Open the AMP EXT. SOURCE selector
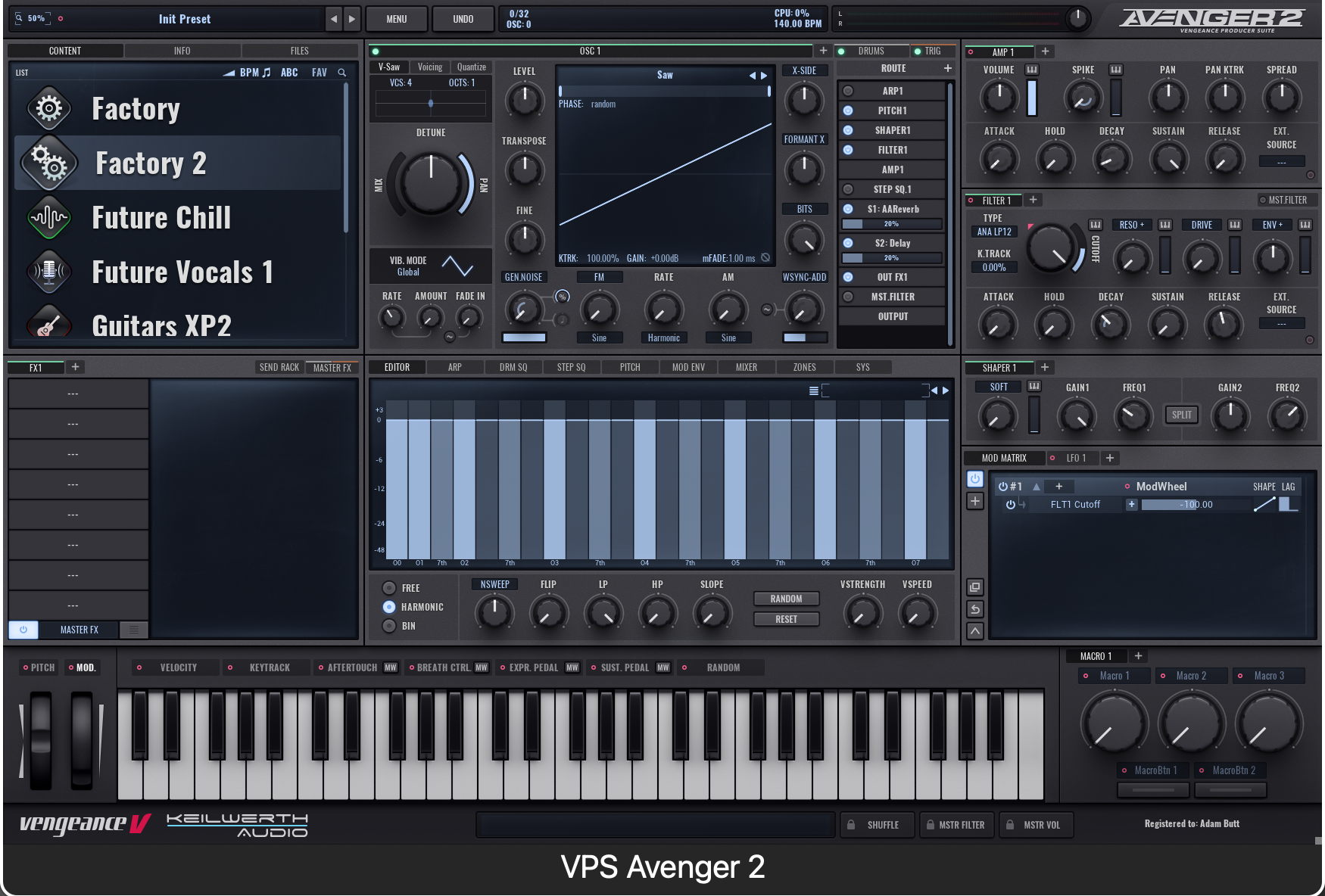 pos(1281,162)
